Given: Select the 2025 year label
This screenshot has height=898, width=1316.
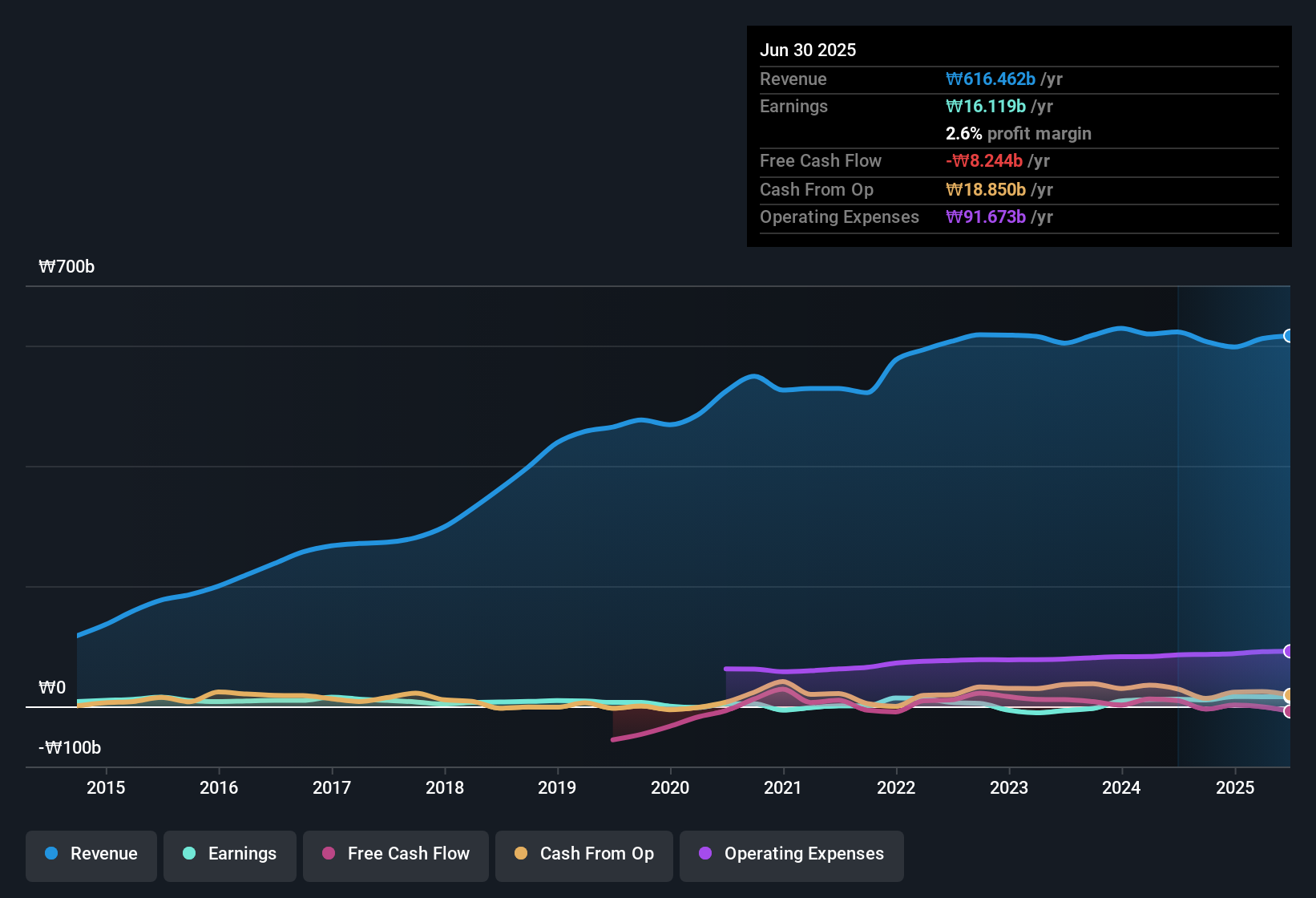Looking at the screenshot, I should 1235,788.
